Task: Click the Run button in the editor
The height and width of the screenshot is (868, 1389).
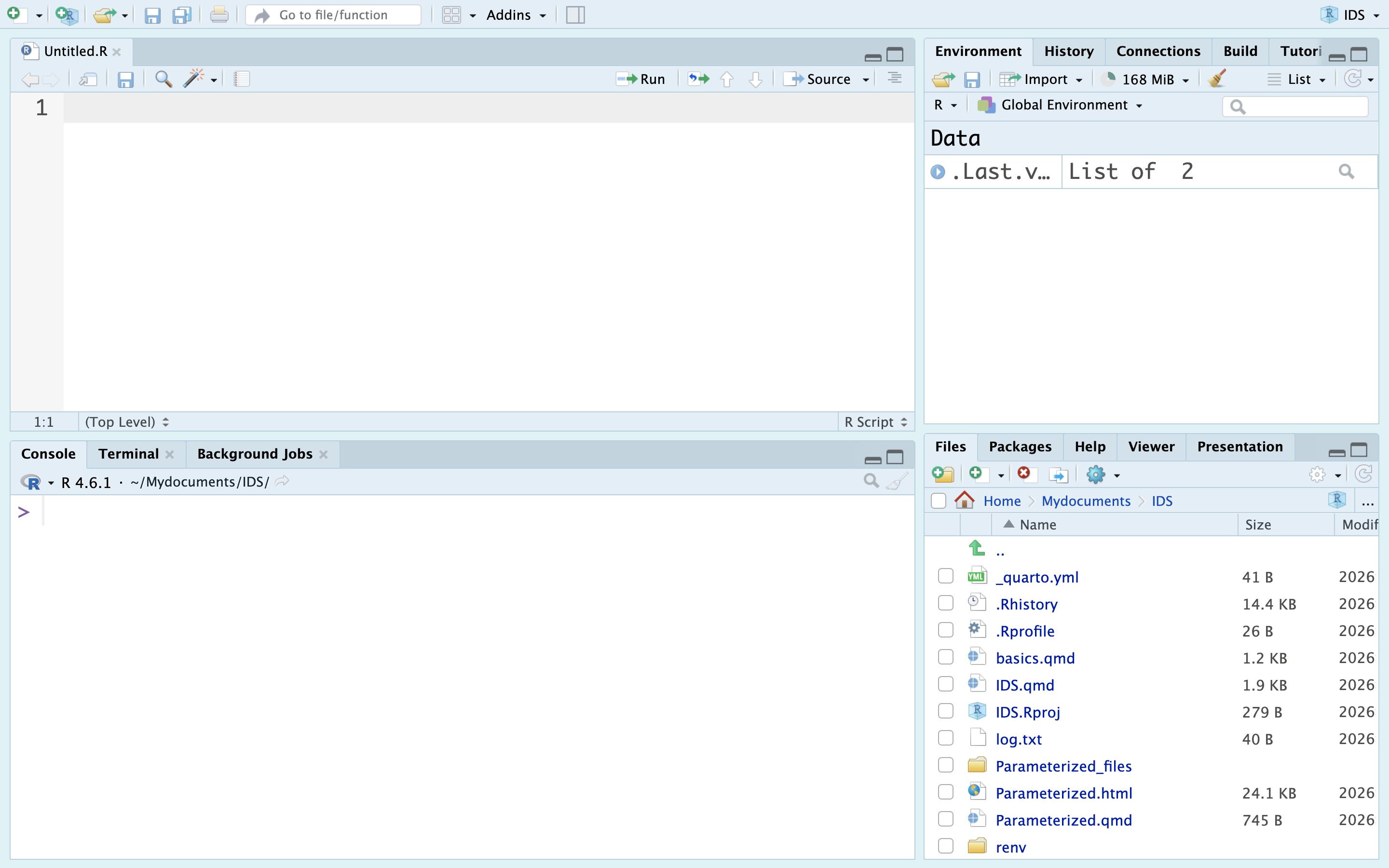Action: coord(641,79)
